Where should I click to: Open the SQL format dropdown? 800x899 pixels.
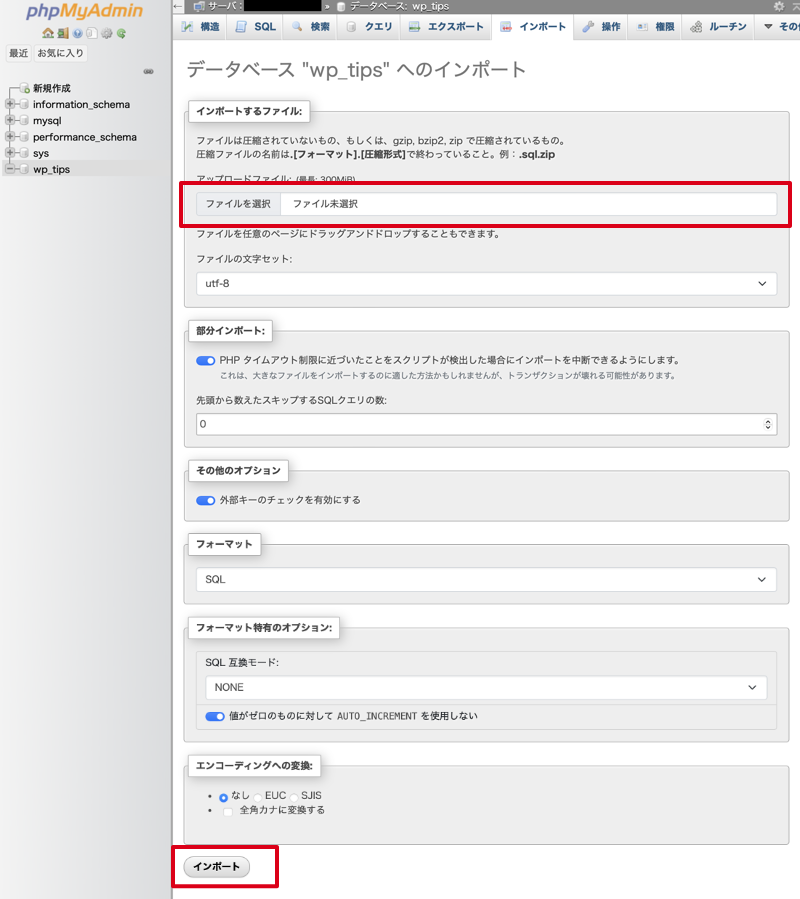coord(486,580)
